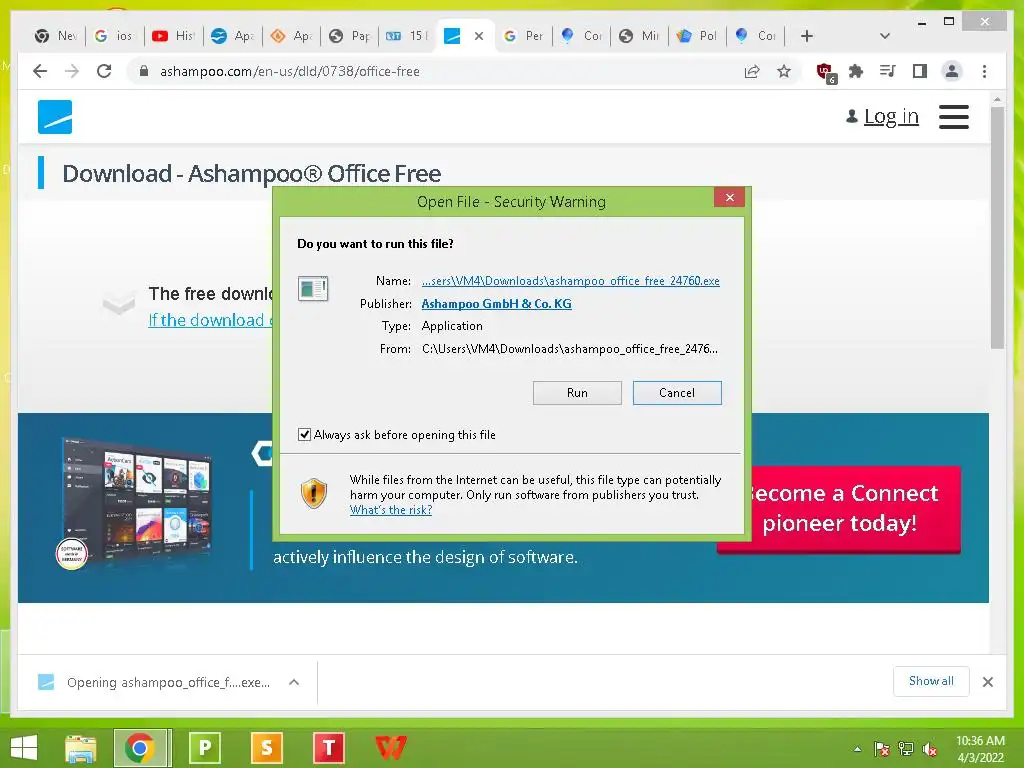The image size is (1024, 768).
Task: Open File Explorer from taskbar
Action: 80,748
